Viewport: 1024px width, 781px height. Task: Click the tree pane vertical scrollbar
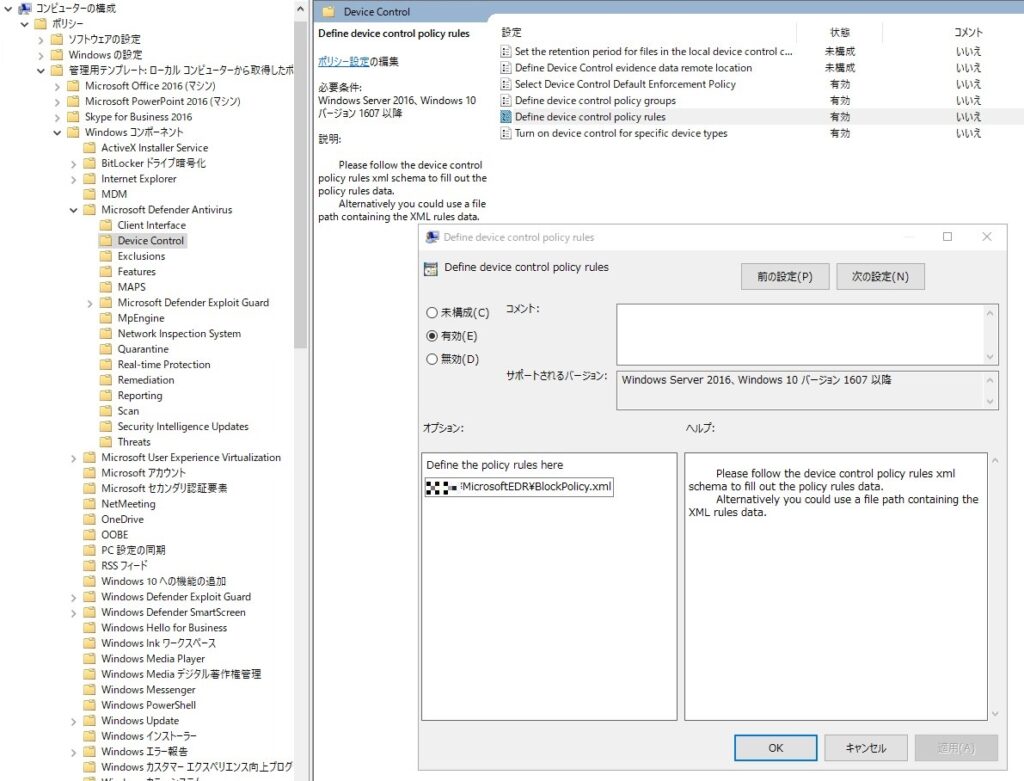pos(300,183)
